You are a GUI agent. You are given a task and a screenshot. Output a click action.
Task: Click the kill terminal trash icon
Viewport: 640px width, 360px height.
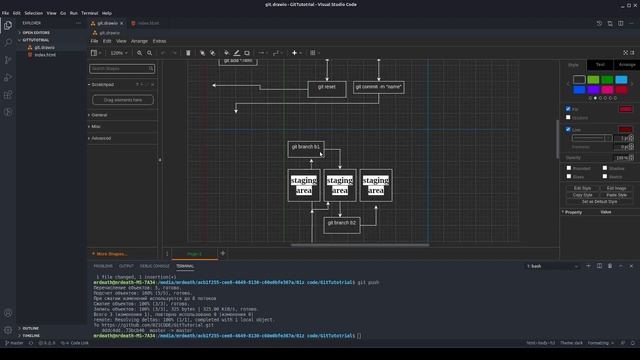click(x=610, y=266)
